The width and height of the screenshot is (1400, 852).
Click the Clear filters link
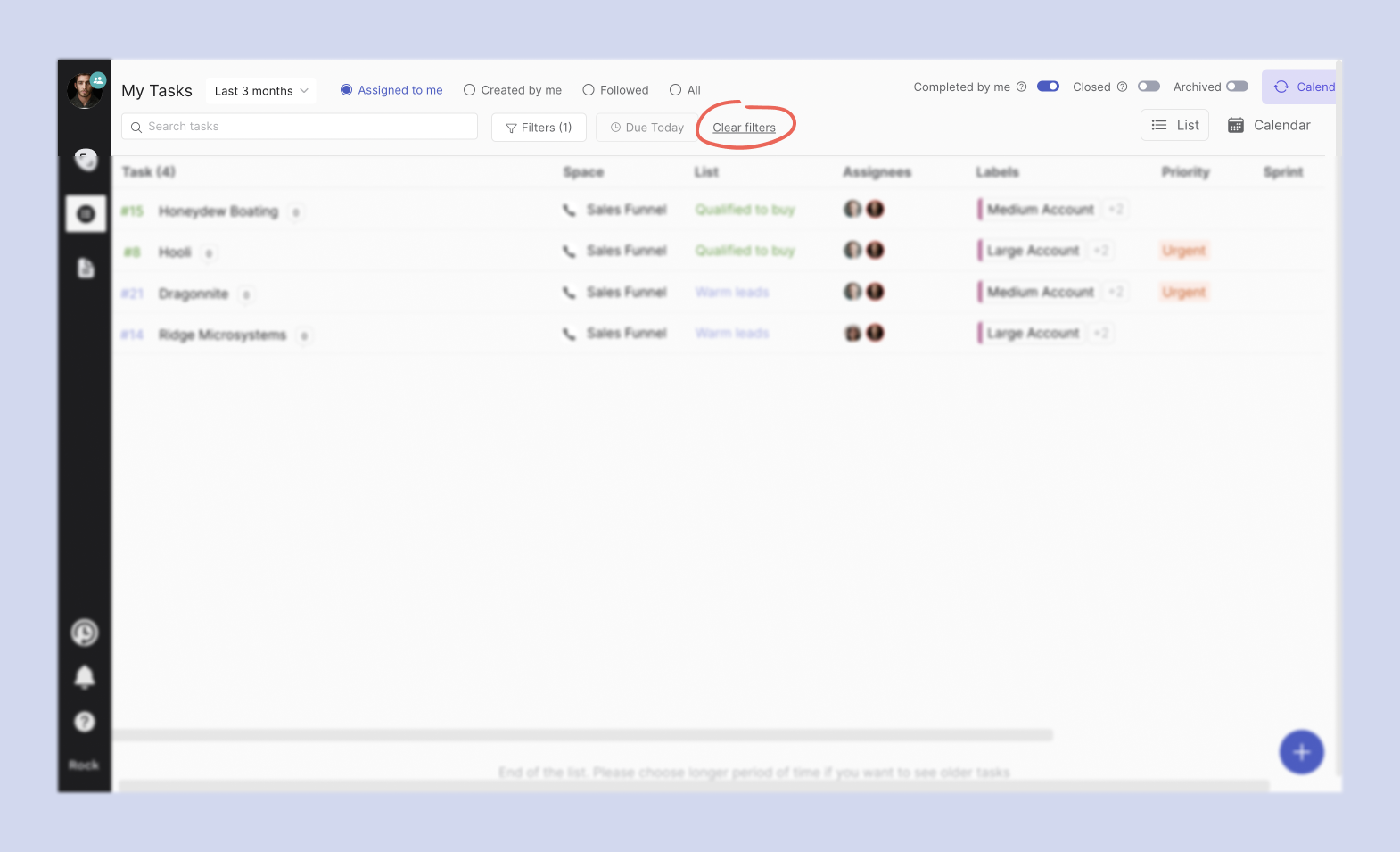pos(744,128)
